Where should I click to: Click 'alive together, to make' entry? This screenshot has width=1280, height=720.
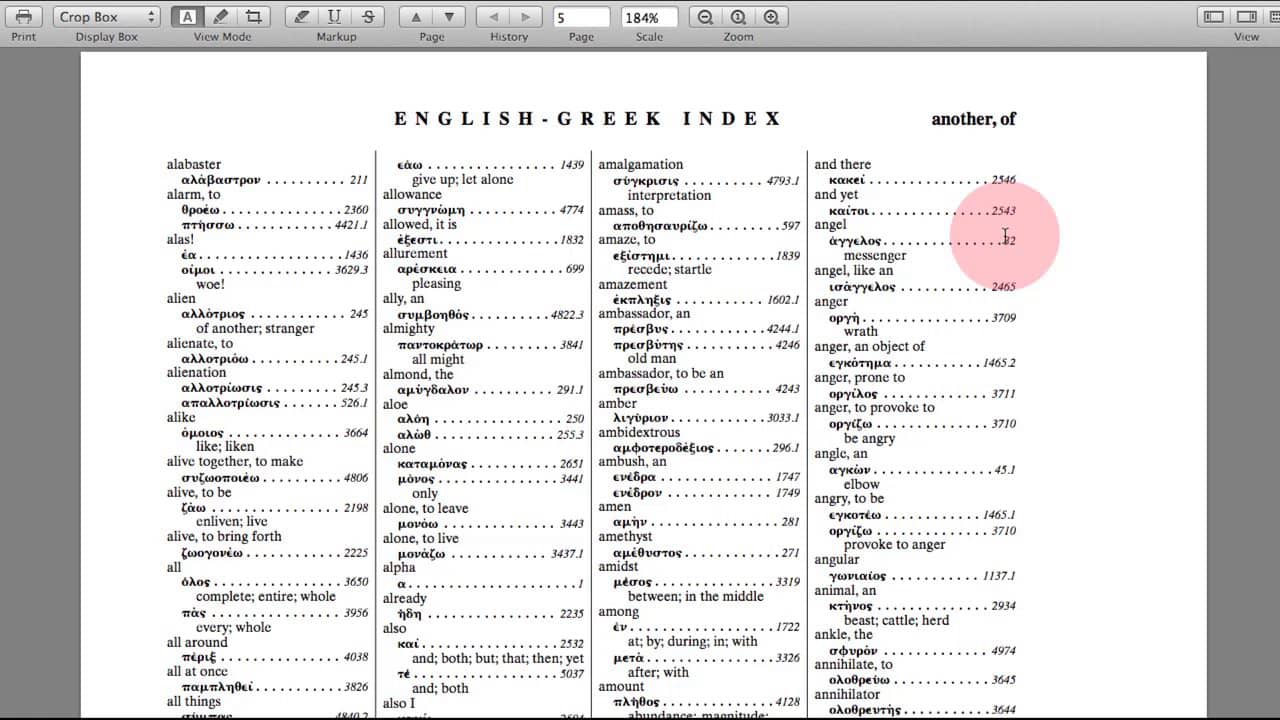[x=235, y=462]
